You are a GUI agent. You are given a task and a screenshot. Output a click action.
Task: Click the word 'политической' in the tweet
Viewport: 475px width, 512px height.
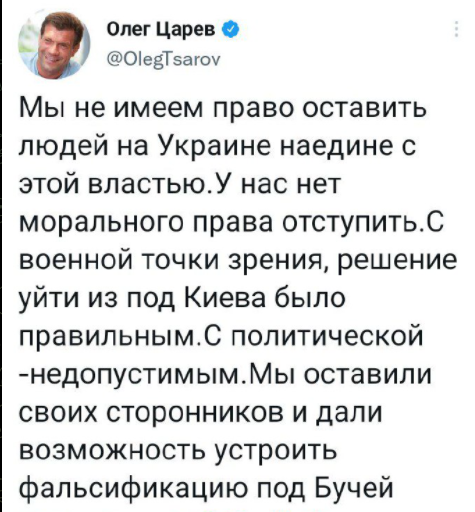coord(326,336)
